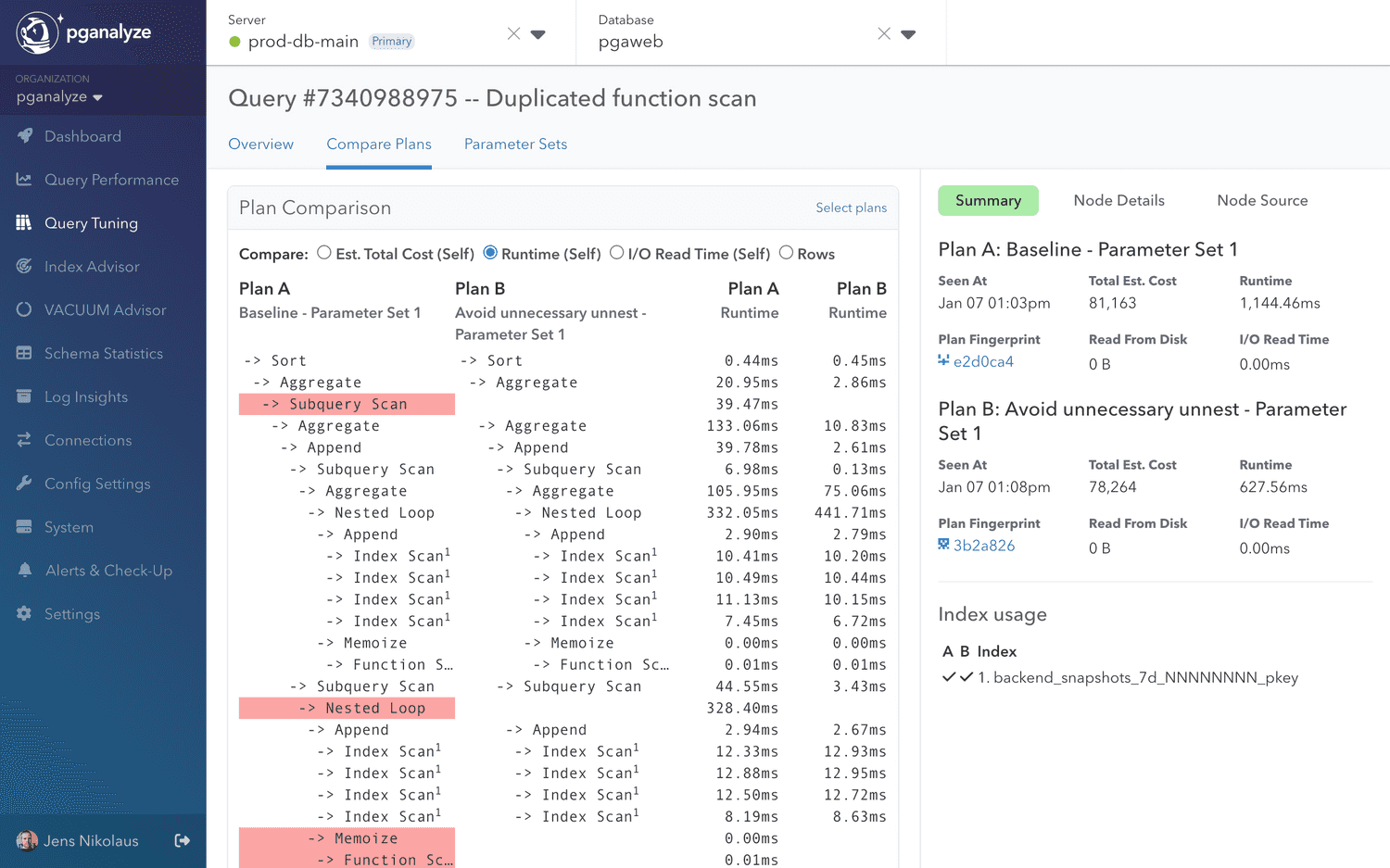Click the Schema Statistics table icon
This screenshot has width=1390, height=868.
[x=25, y=353]
